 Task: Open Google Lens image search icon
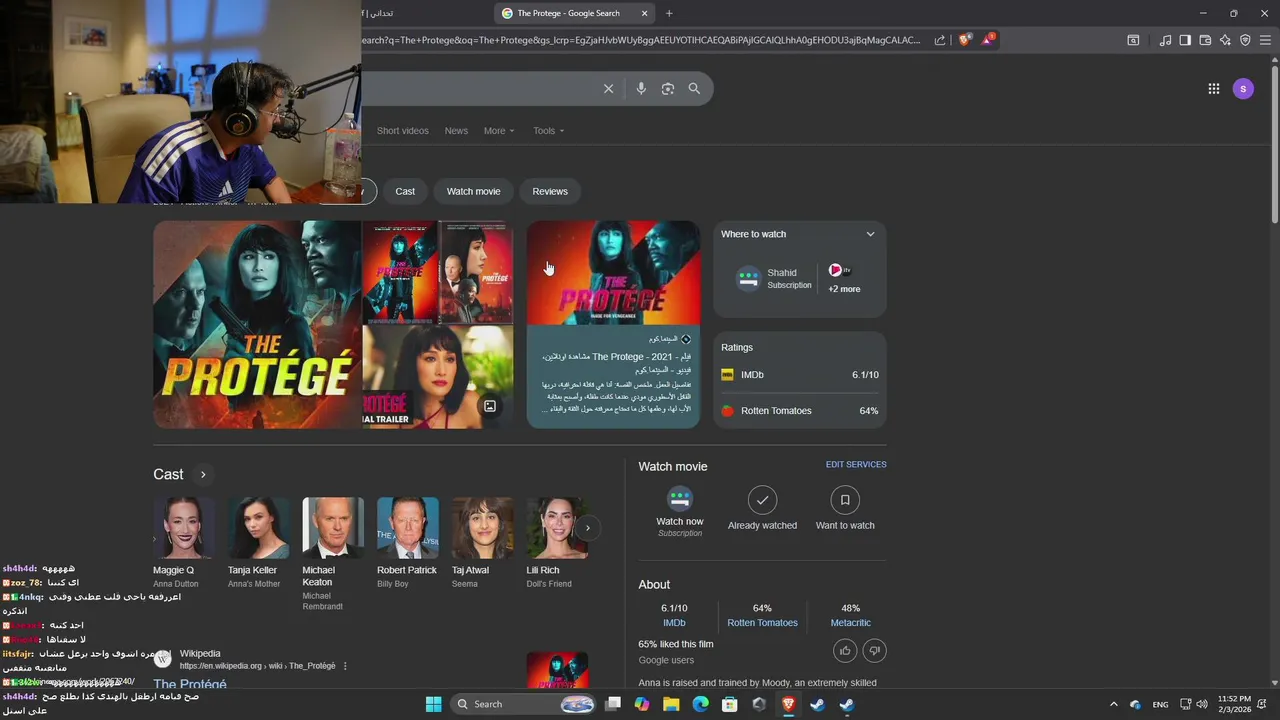point(668,89)
